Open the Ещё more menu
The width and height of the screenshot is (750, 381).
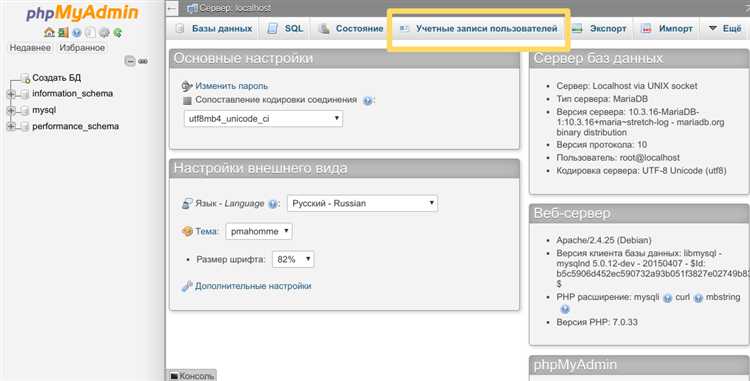point(725,29)
